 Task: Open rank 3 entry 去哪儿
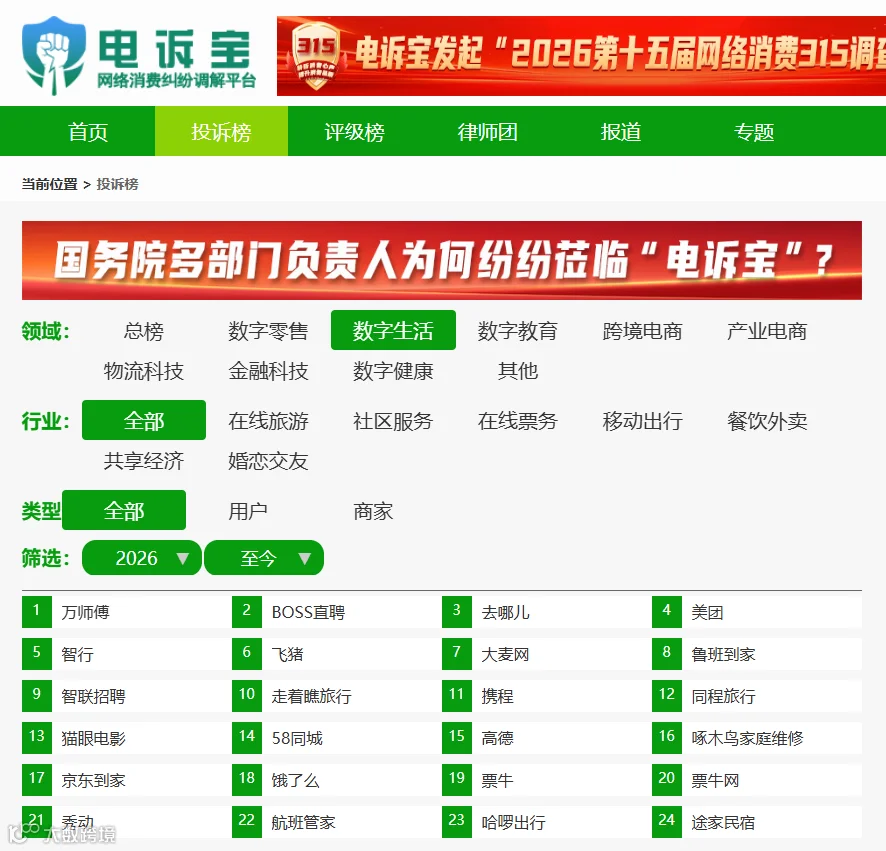506,612
